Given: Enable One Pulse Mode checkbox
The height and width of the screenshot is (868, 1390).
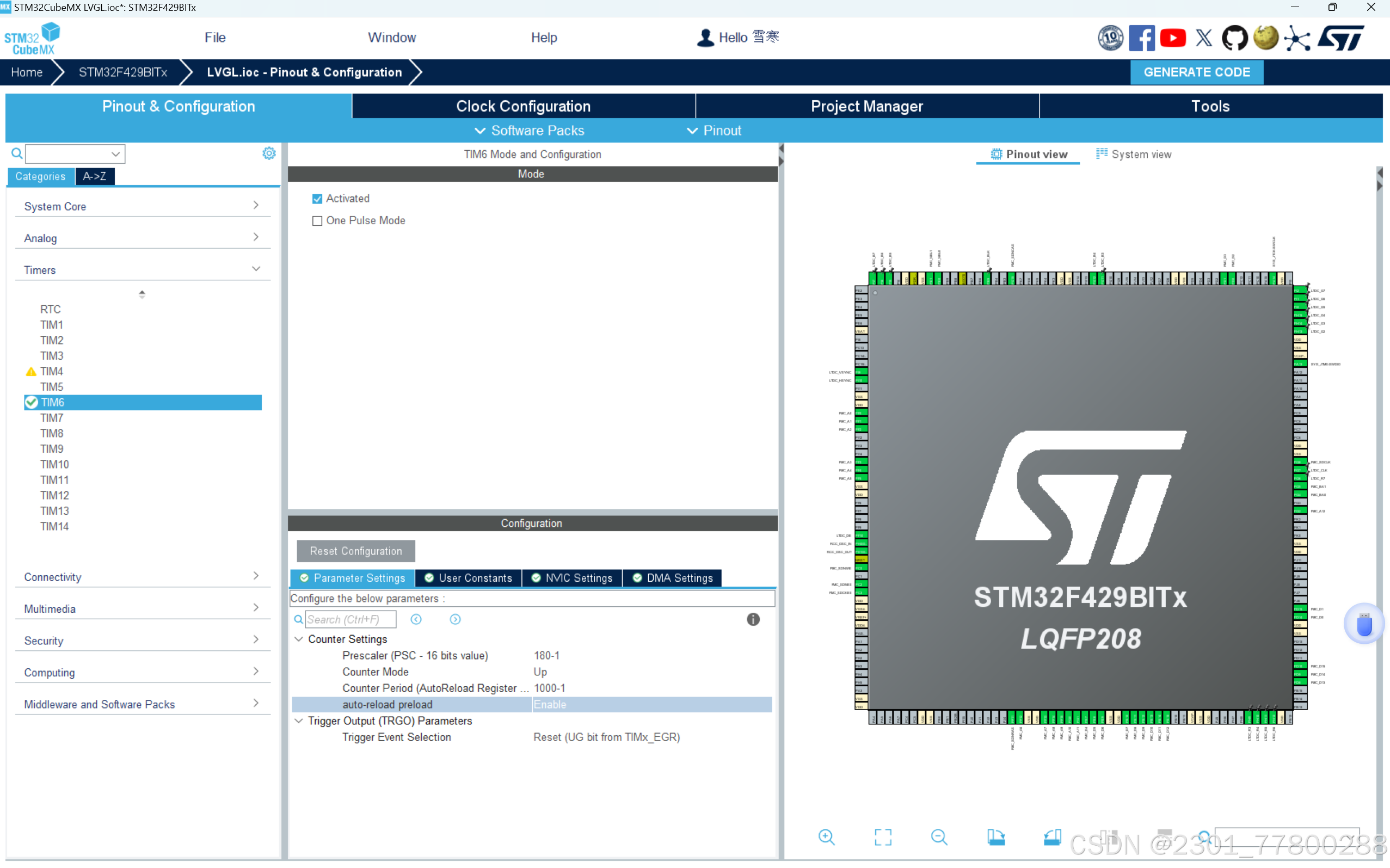Looking at the screenshot, I should click(317, 221).
